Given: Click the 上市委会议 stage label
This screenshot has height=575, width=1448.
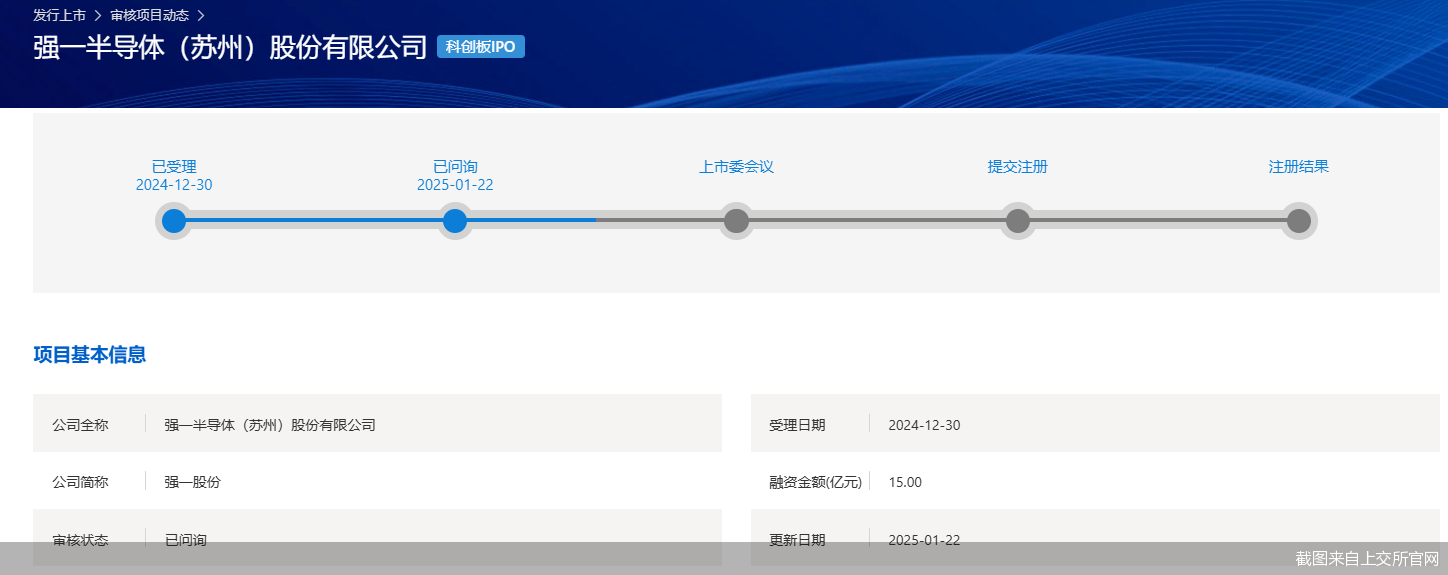Looking at the screenshot, I should [736, 167].
